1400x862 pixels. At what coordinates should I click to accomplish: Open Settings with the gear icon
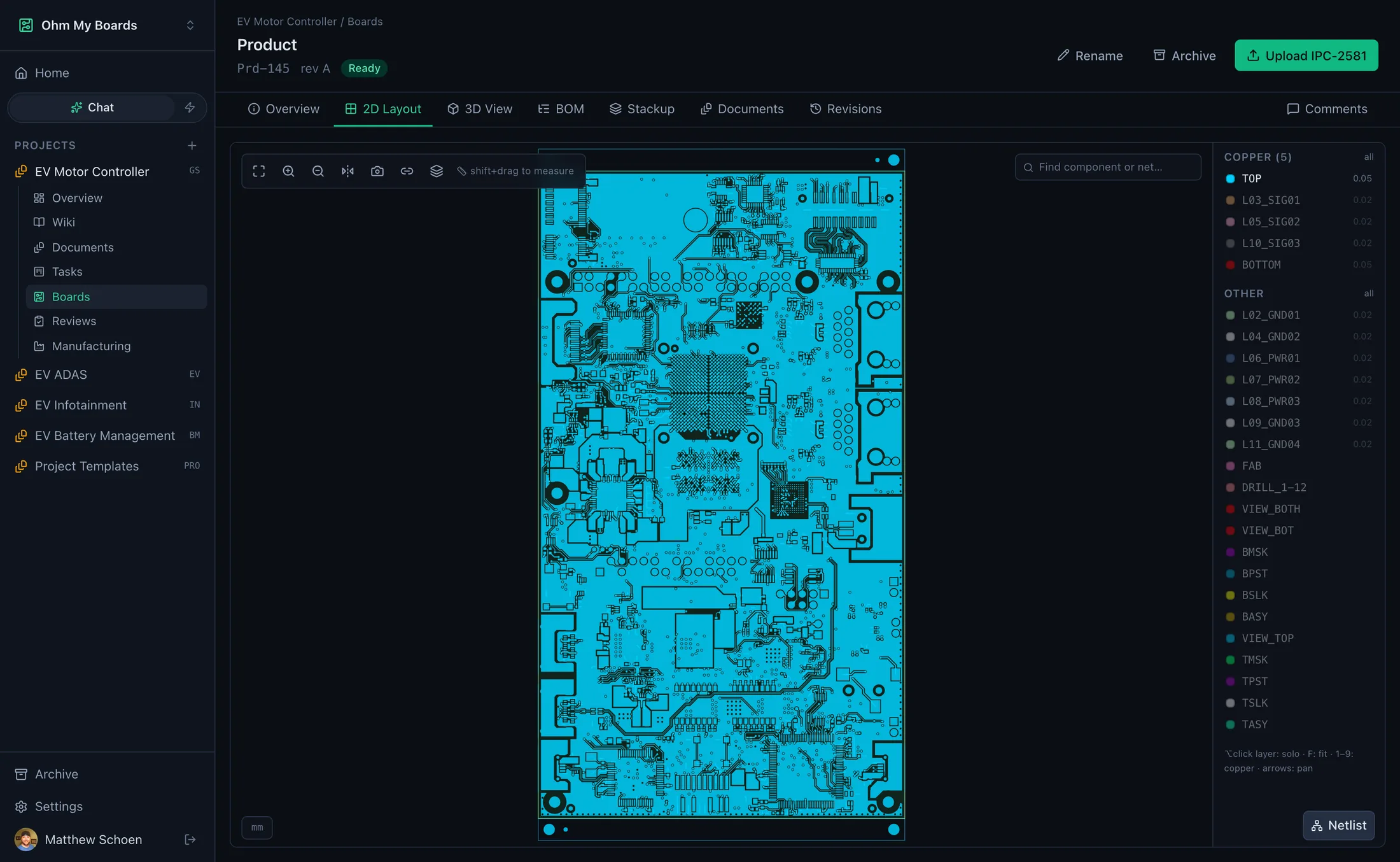click(x=107, y=807)
